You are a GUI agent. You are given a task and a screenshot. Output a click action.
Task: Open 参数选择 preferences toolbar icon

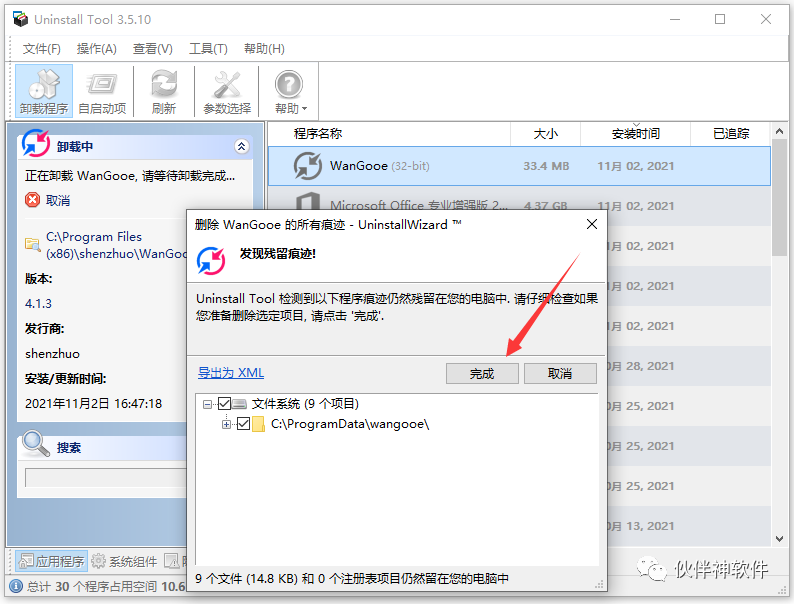(x=227, y=91)
